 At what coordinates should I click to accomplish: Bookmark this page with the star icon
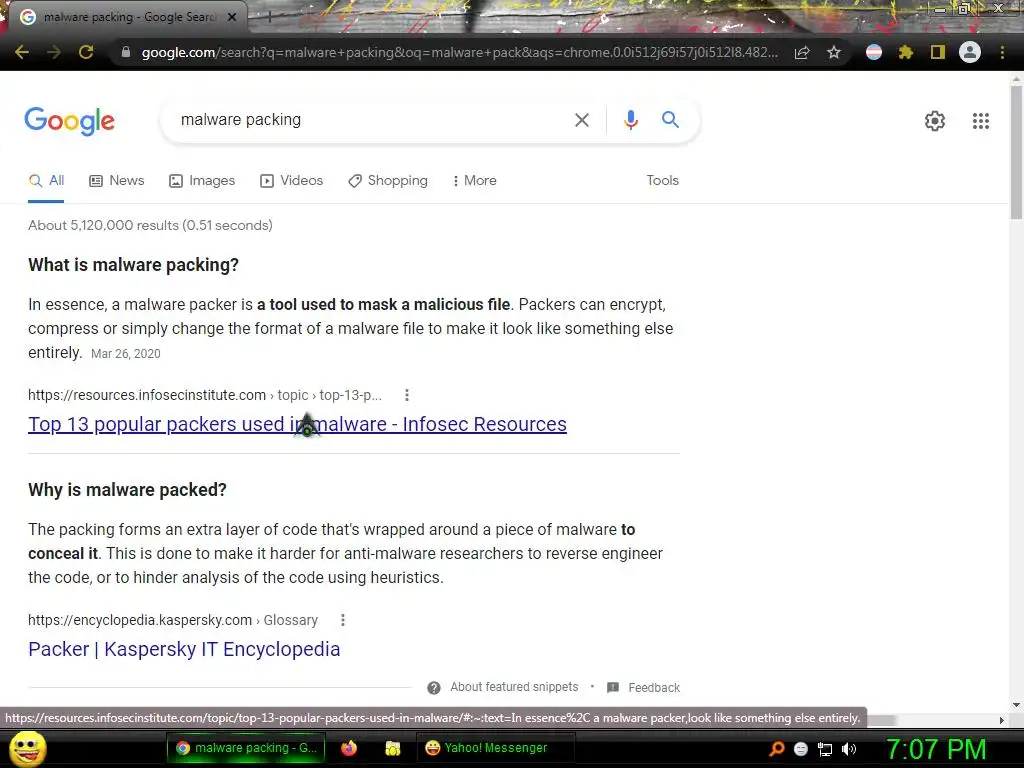coord(834,52)
